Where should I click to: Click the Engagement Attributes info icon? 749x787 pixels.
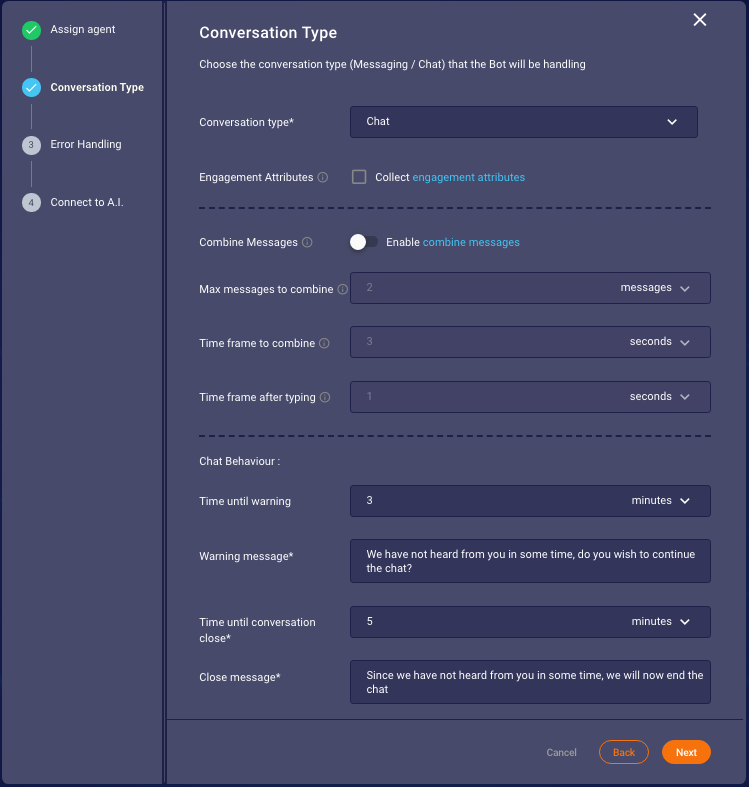[323, 177]
